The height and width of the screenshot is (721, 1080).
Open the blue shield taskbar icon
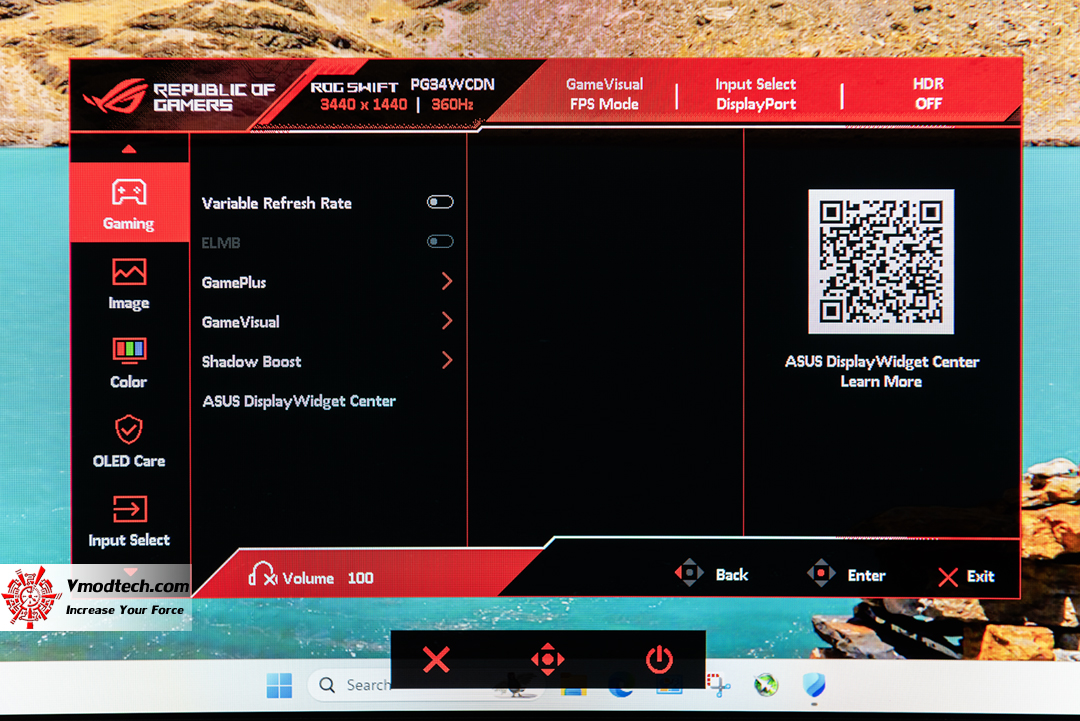[x=813, y=685]
